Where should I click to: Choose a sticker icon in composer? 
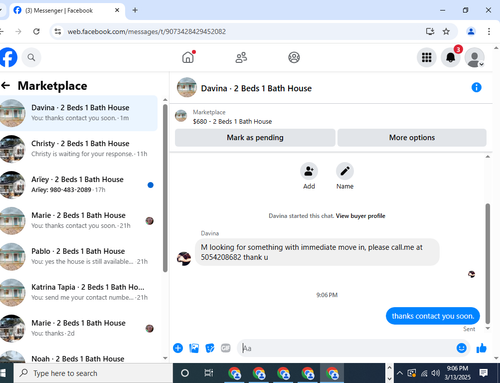(210, 348)
